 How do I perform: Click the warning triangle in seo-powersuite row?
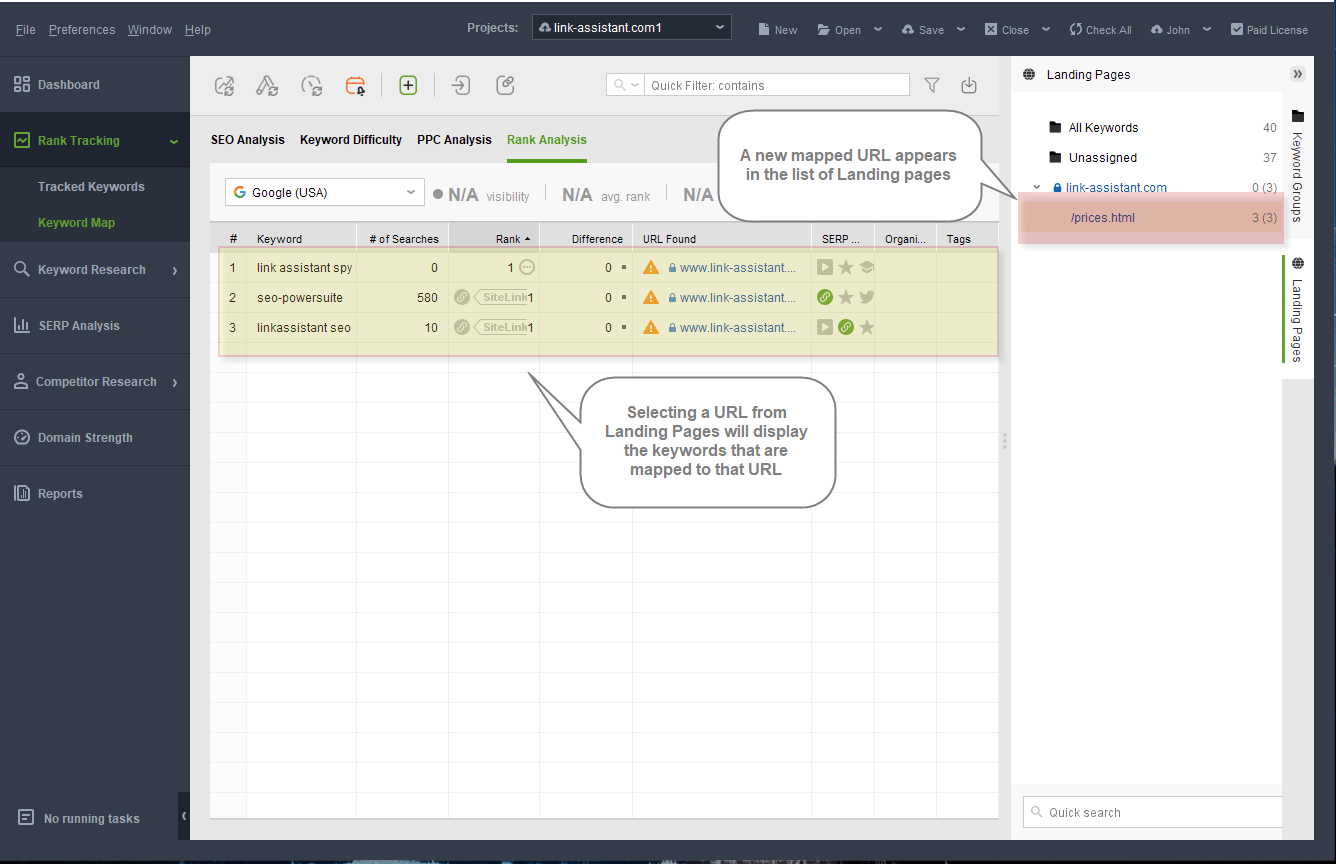(x=651, y=298)
